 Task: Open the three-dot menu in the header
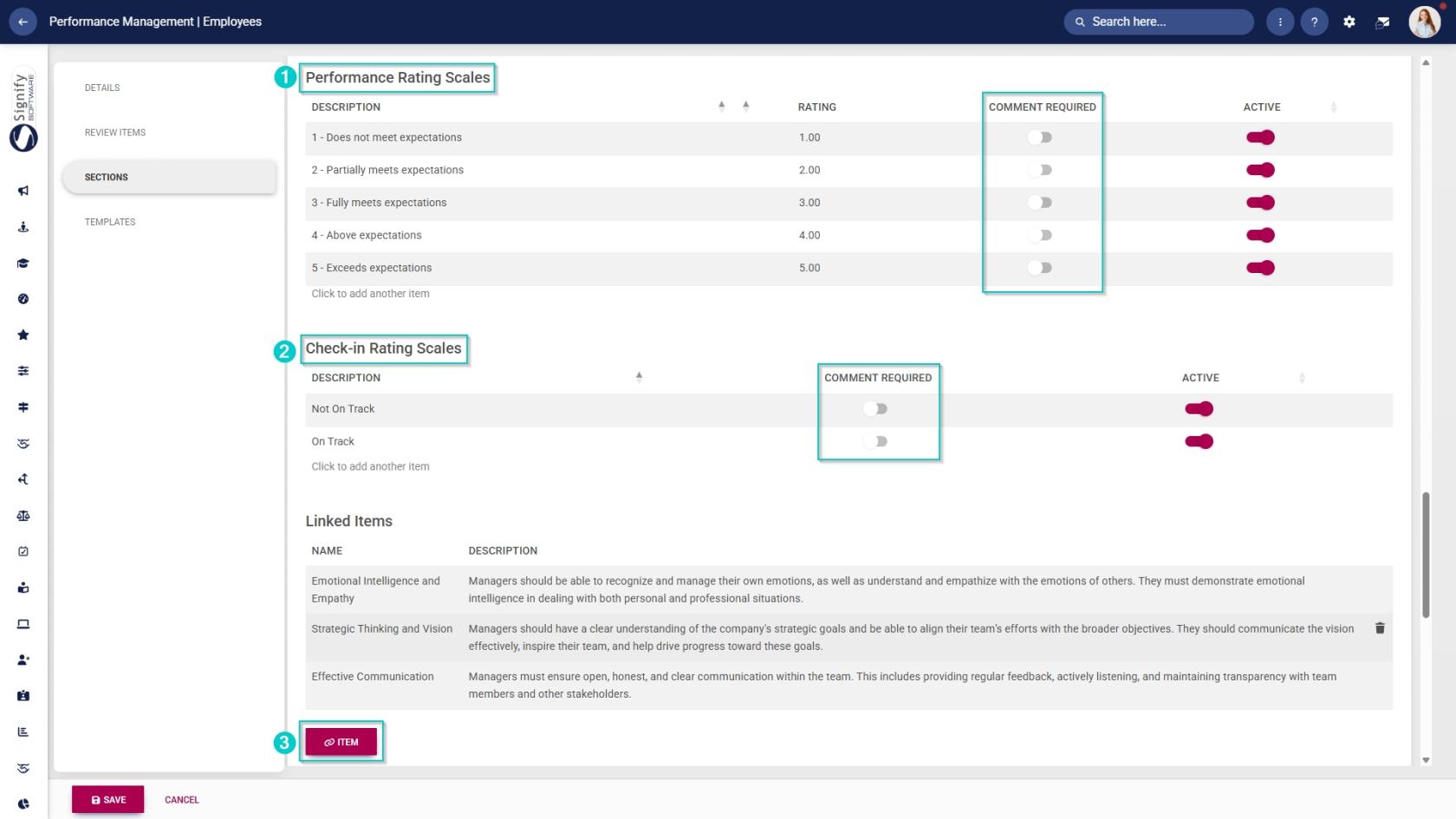pyautogui.click(x=1280, y=22)
